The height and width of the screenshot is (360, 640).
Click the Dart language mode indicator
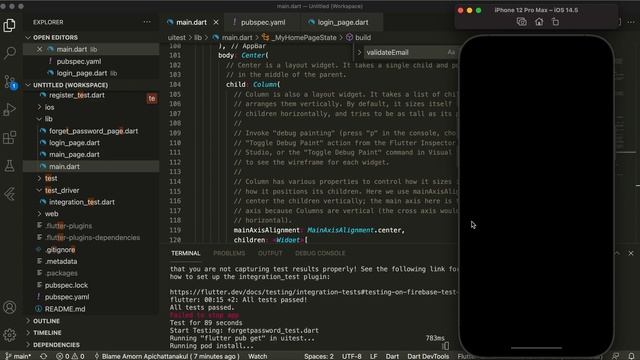pos(392,356)
